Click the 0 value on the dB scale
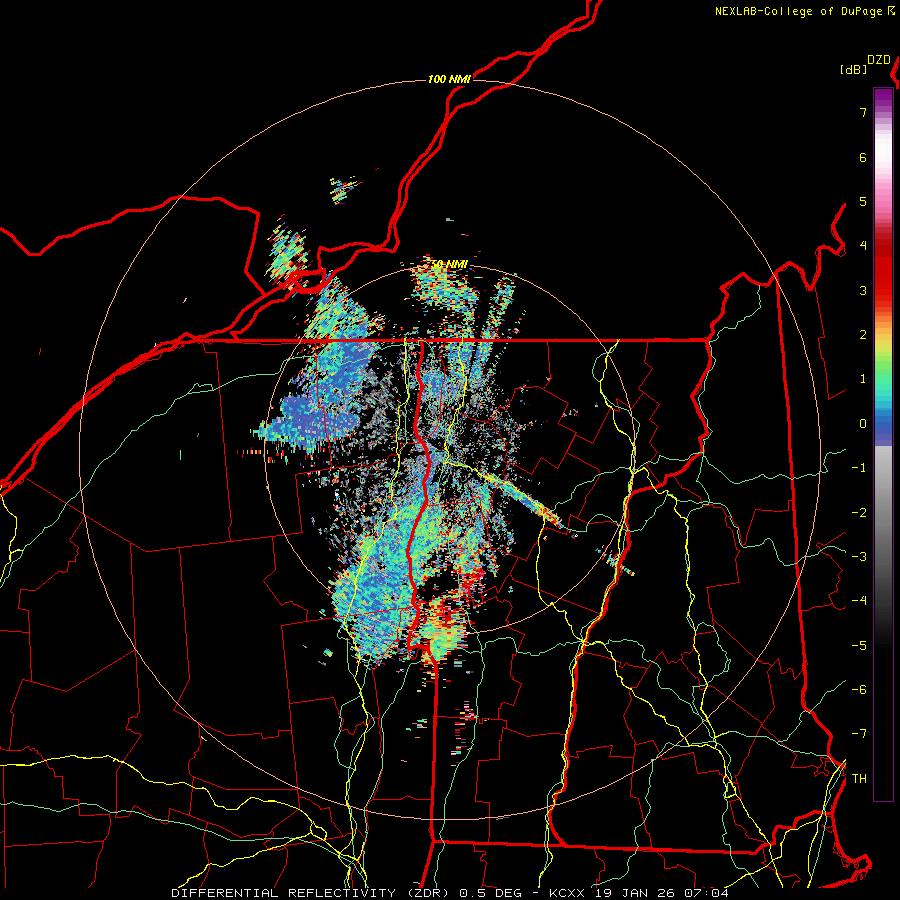 863,424
